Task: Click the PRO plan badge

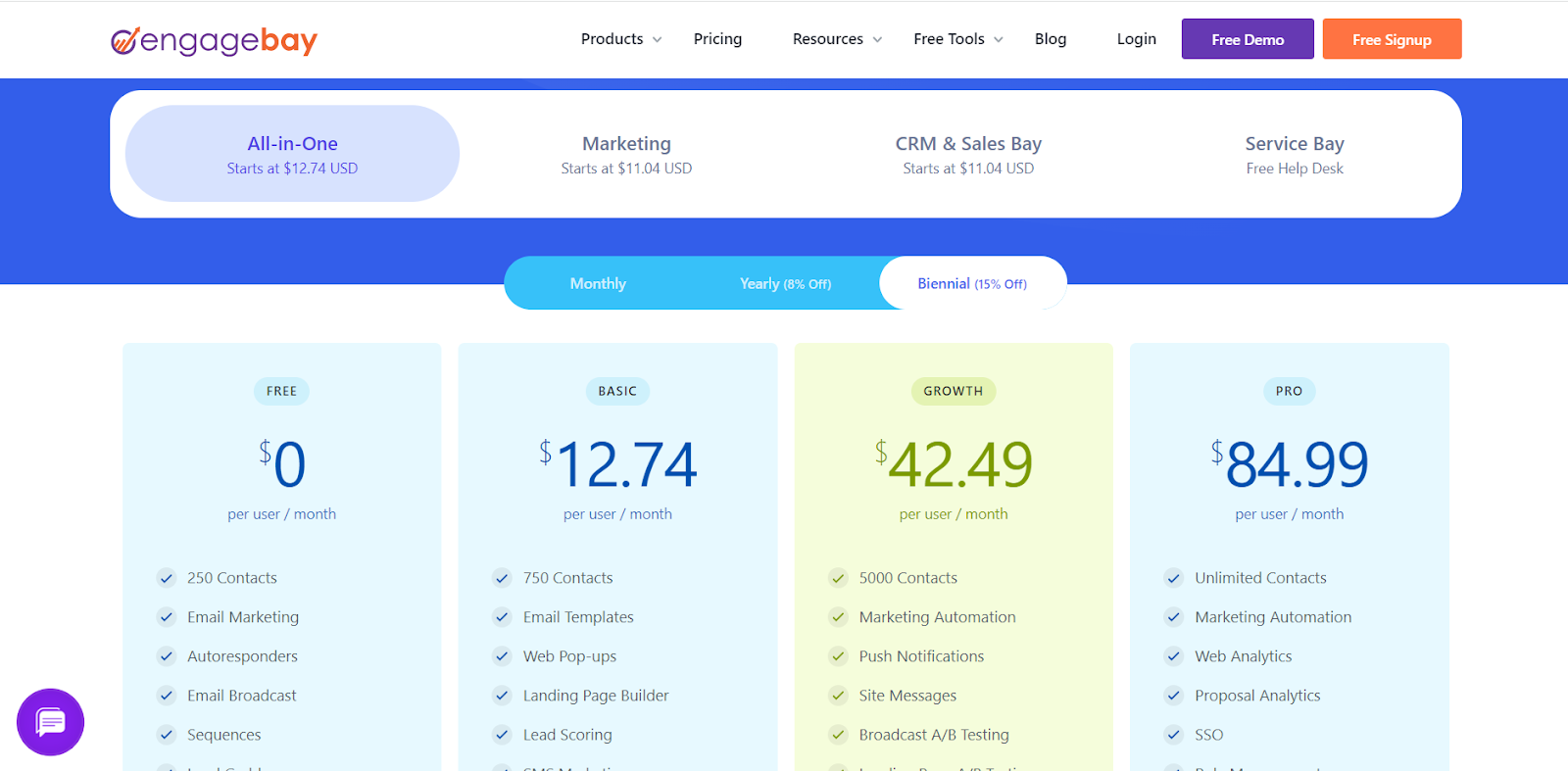Action: (x=1289, y=391)
